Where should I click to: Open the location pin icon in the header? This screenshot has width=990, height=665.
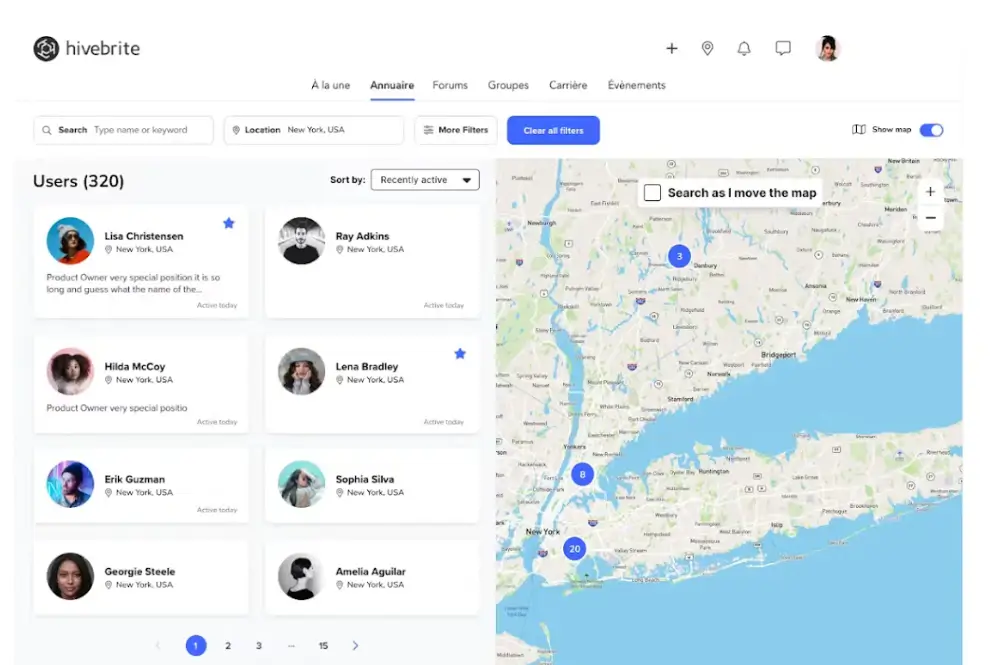click(x=707, y=48)
